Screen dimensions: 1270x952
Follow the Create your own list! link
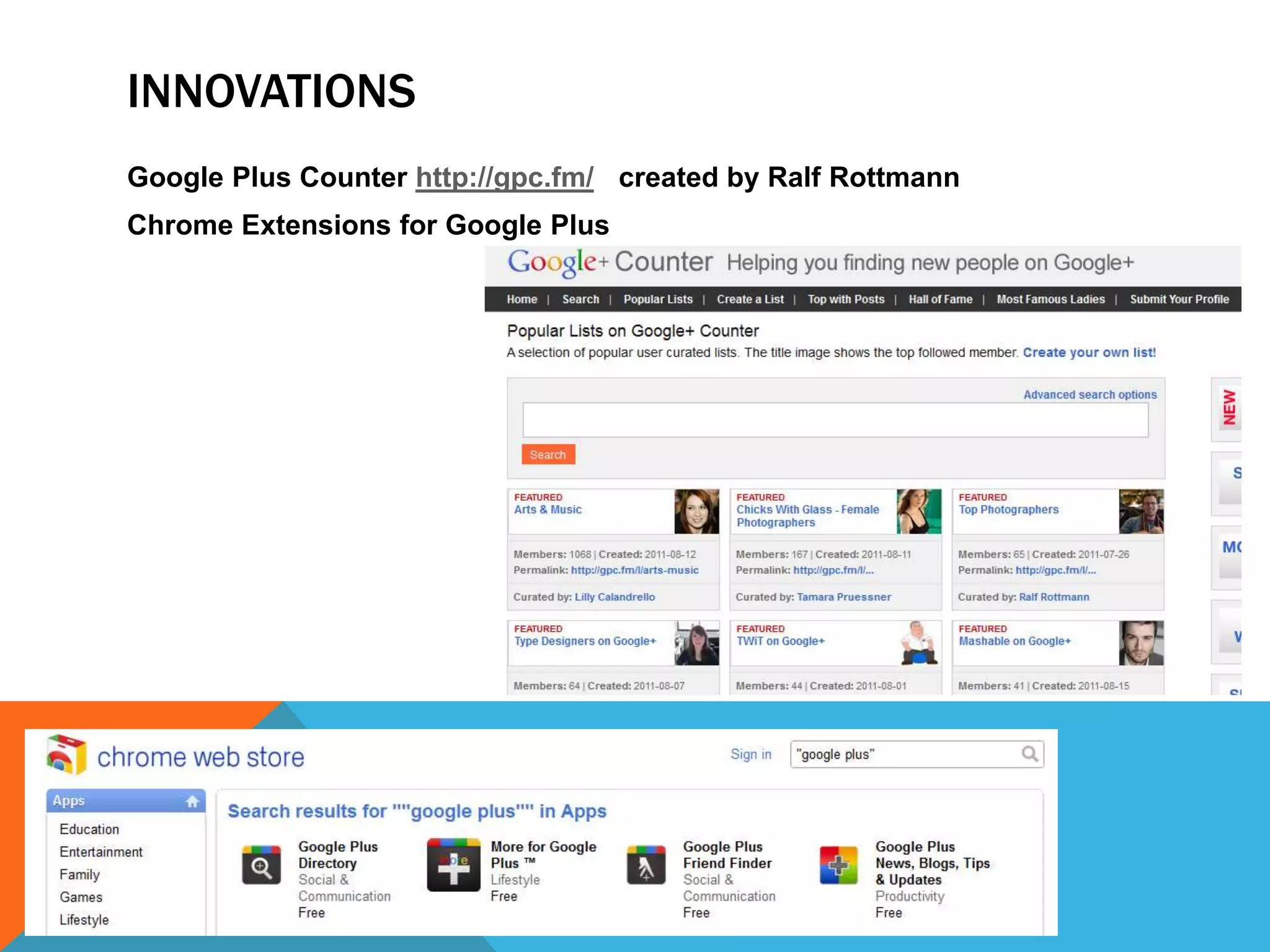(x=1089, y=353)
